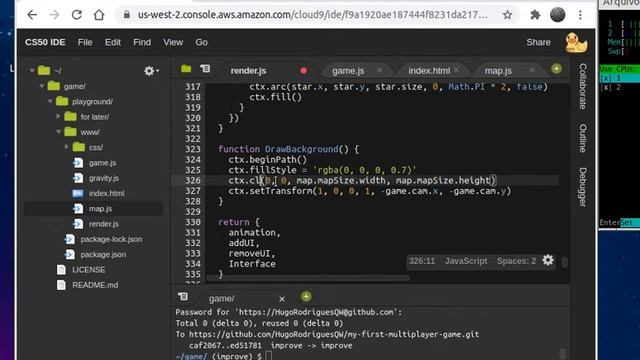This screenshot has height=360, width=640.
Task: Open package-lock.json in file tree
Action: click(x=111, y=239)
